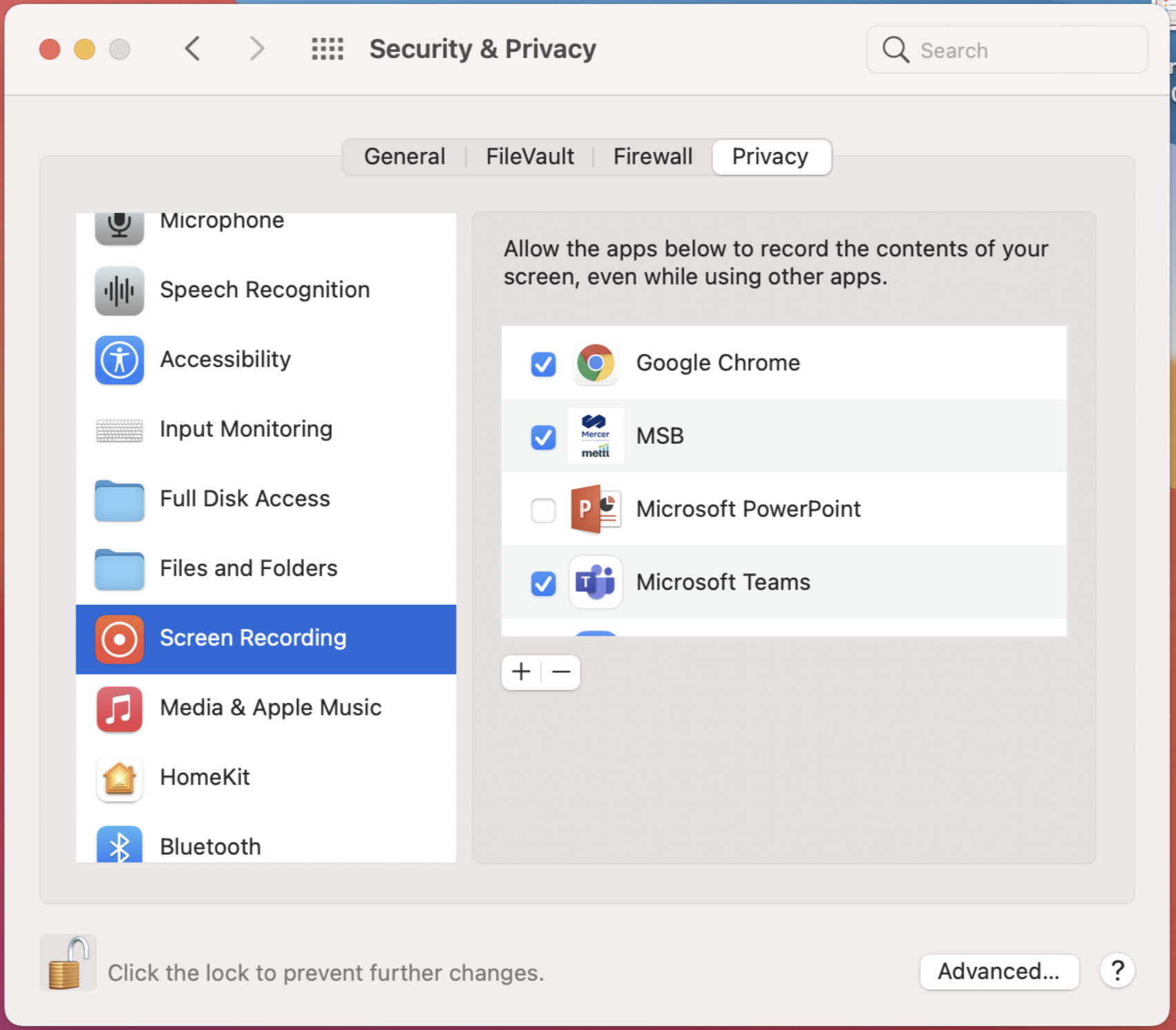Select Screen Recording in the sidebar

pyautogui.click(x=266, y=639)
